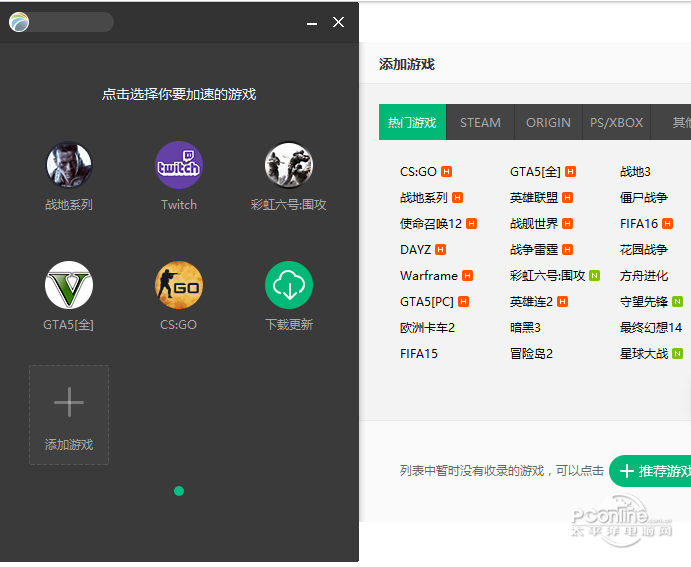Image resolution: width=691 pixels, height=567 pixels.
Task: Select 欧洲卡车2 in the game list
Action: [x=427, y=327]
